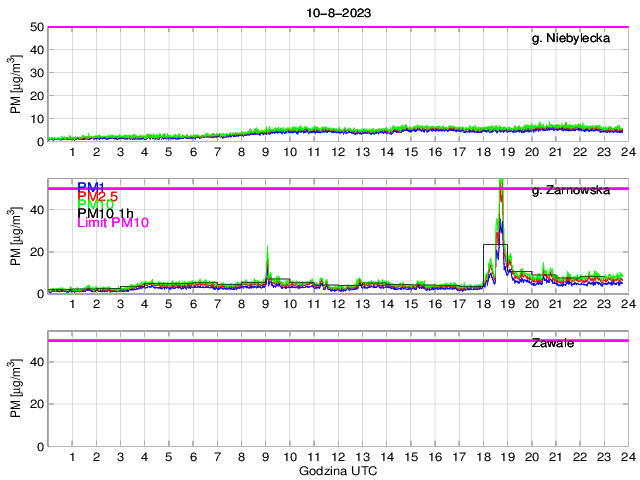Click the magenta limit line in Zawale chart
Screen dimensions: 640x480
coord(338,340)
